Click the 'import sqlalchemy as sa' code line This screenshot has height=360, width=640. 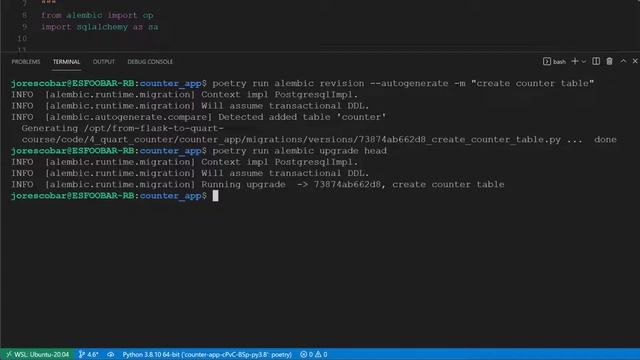point(100,27)
